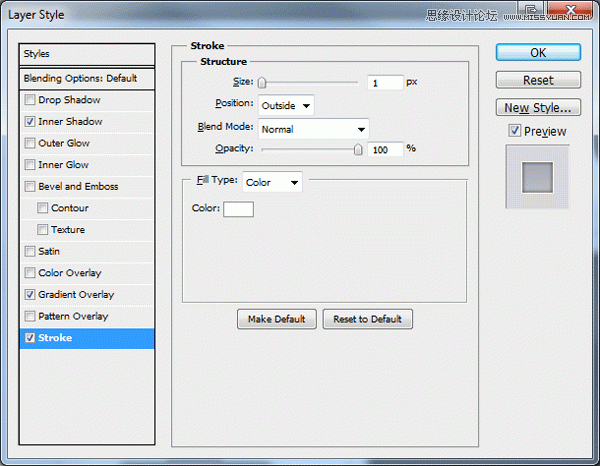Tick the Texture checkbox
600x466 pixels.
click(x=42, y=230)
